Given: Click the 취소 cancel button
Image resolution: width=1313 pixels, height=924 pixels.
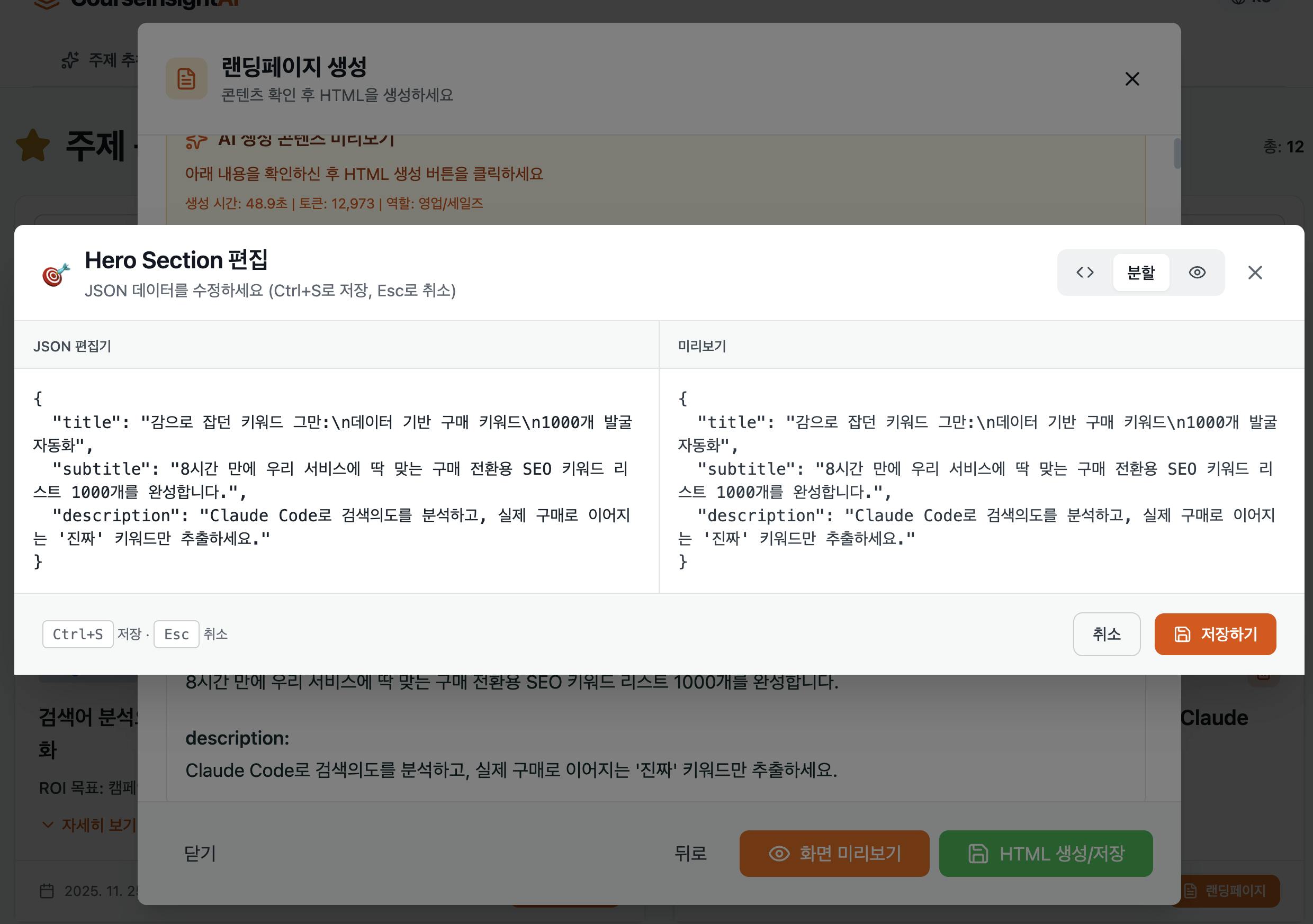Looking at the screenshot, I should pyautogui.click(x=1106, y=634).
